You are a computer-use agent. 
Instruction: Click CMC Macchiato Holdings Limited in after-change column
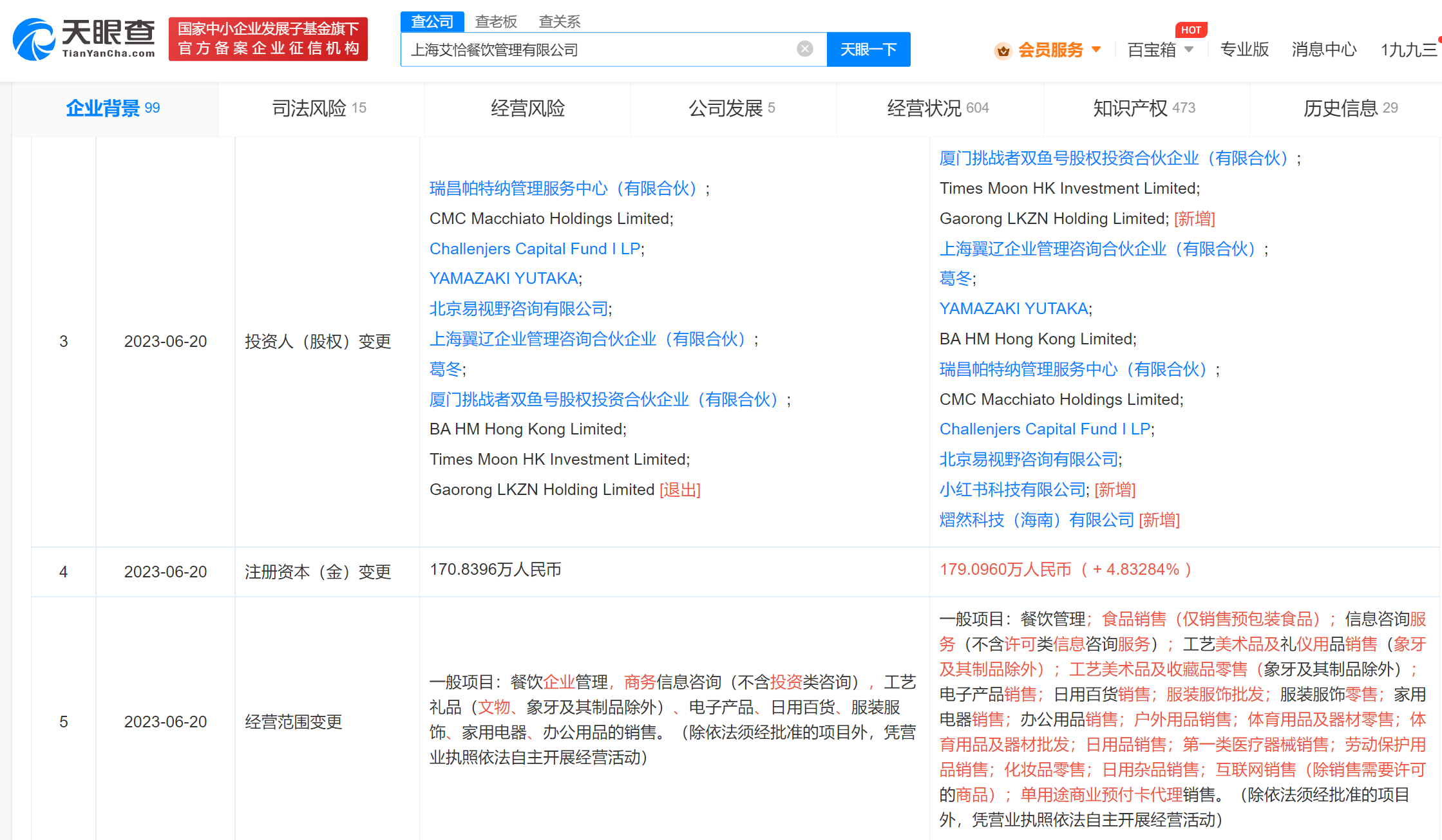[1060, 400]
